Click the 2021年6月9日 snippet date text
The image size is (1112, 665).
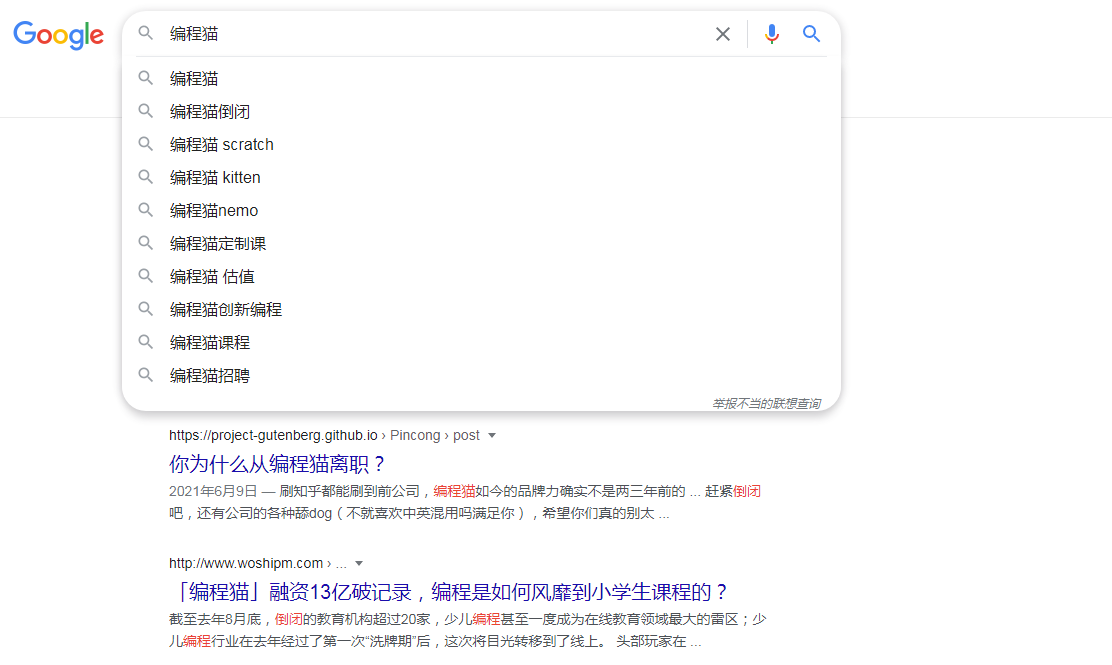point(213,491)
